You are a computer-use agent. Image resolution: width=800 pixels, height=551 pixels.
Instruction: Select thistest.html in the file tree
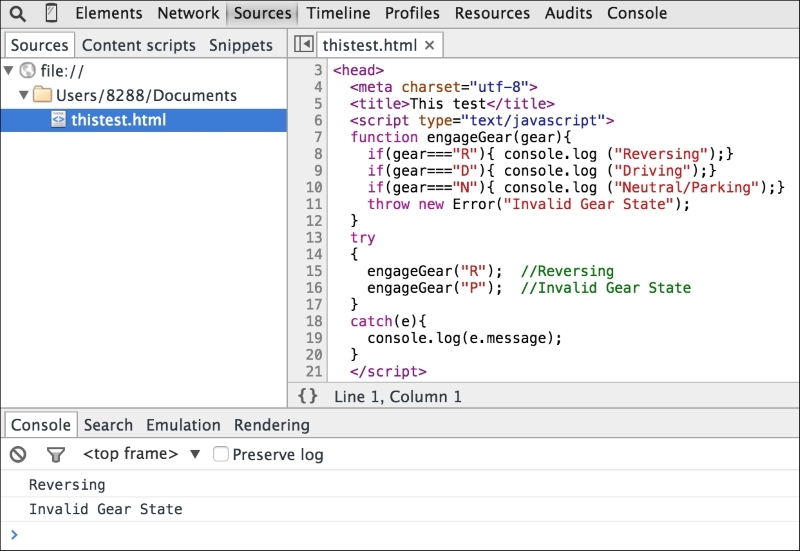[143, 120]
